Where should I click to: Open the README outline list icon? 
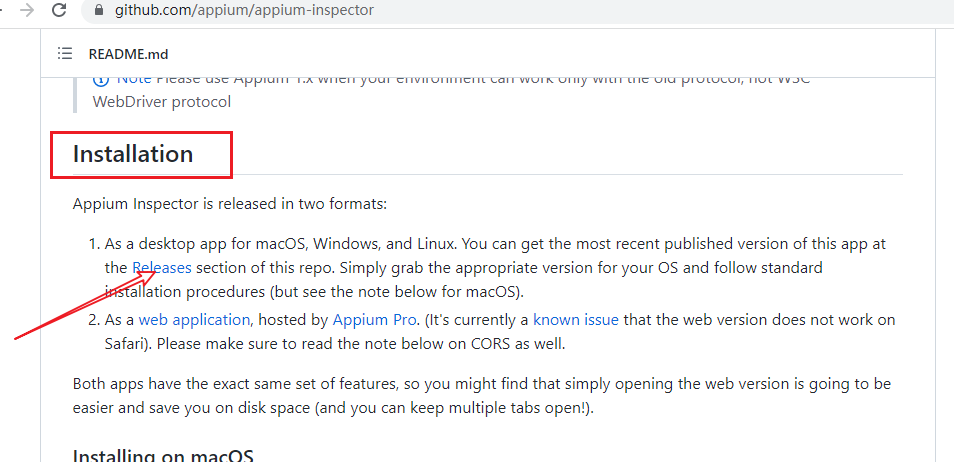65,54
